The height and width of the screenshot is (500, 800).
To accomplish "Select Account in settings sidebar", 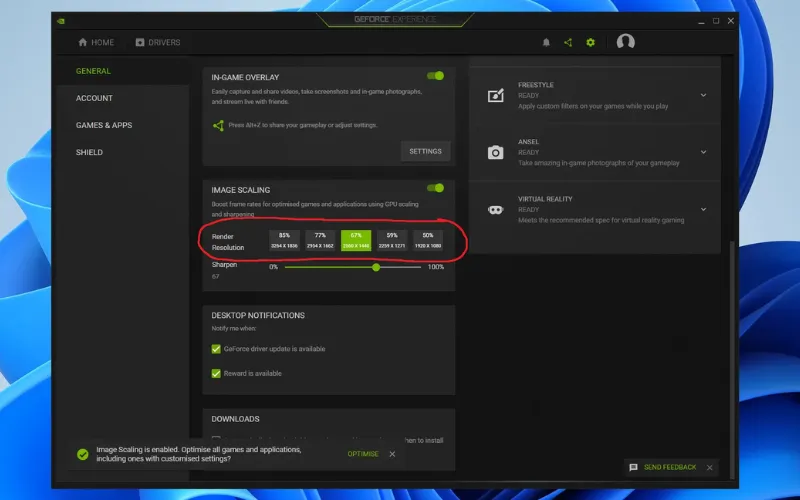I will tap(94, 98).
